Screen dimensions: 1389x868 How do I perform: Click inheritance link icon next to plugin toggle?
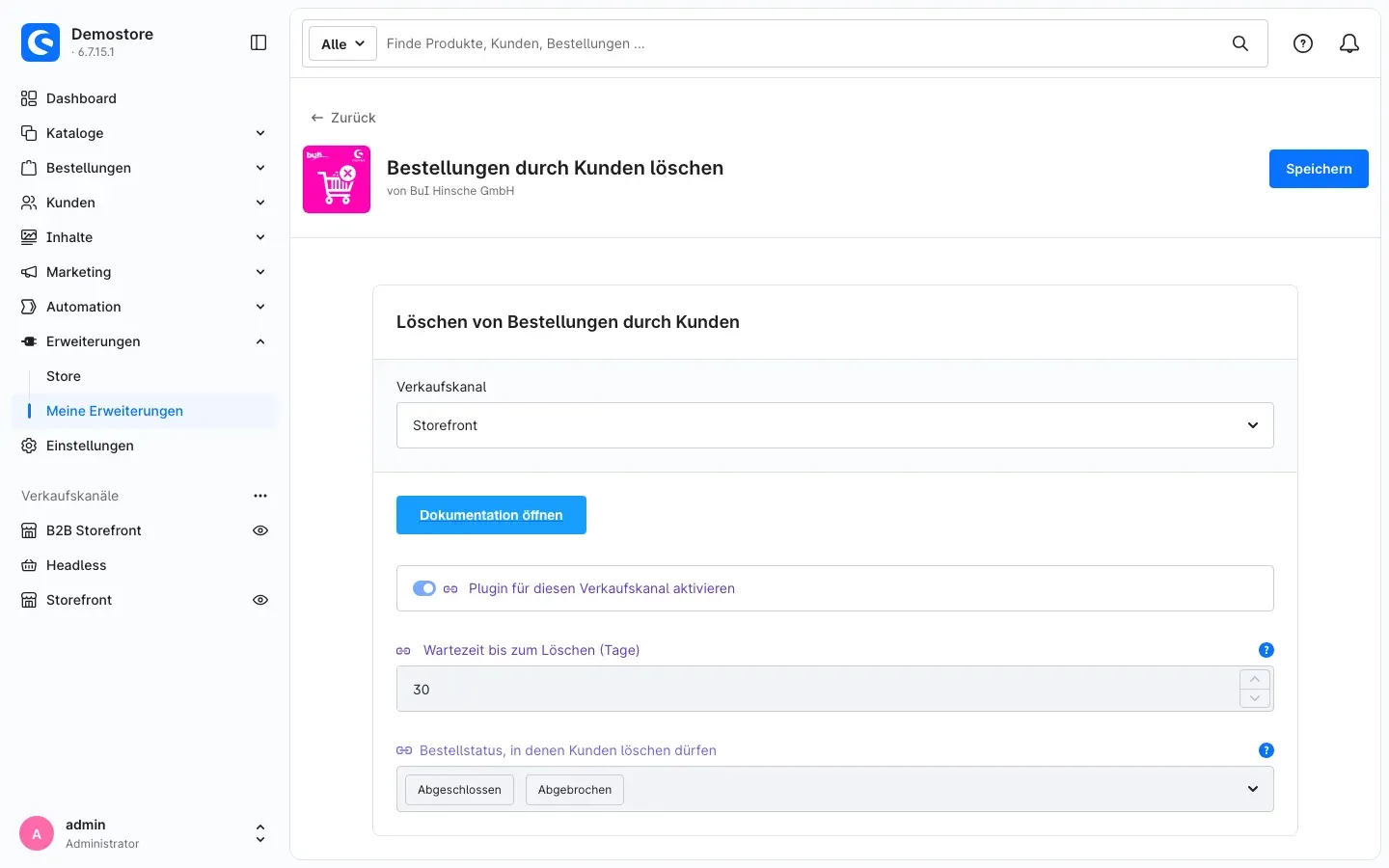pos(450,588)
